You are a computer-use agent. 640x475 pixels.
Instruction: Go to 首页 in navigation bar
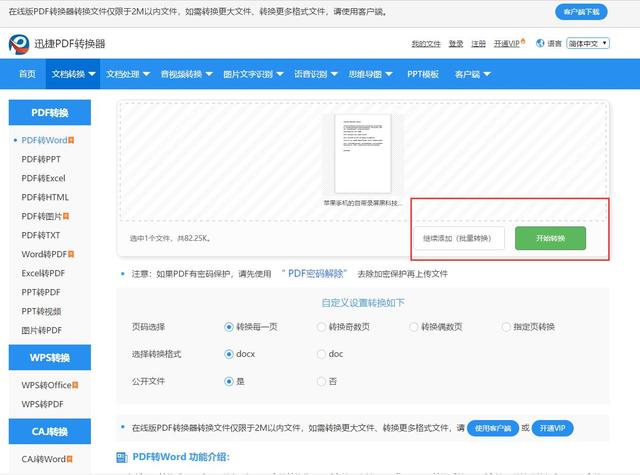coord(27,74)
